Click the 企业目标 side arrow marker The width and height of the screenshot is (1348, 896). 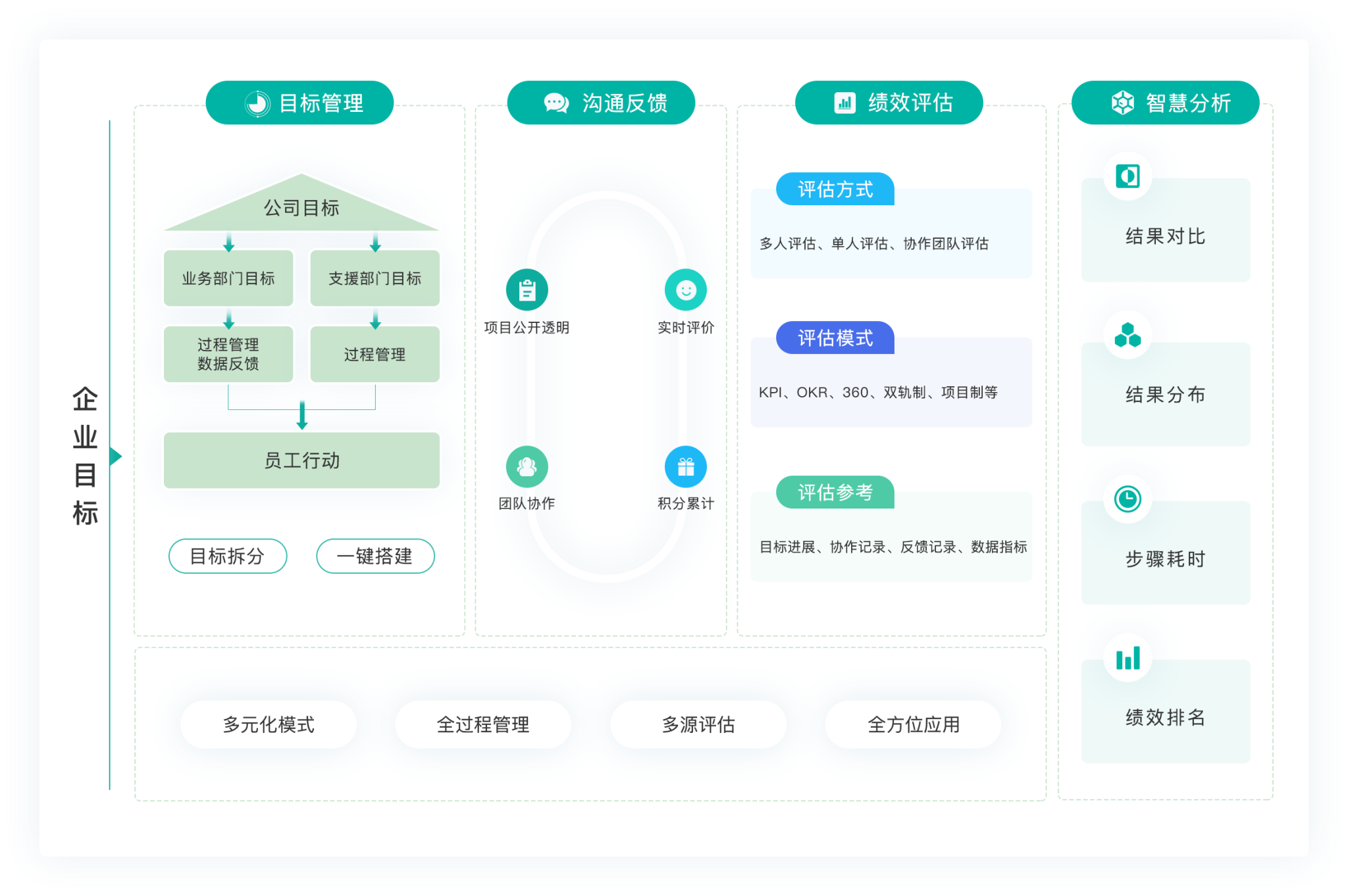[116, 456]
